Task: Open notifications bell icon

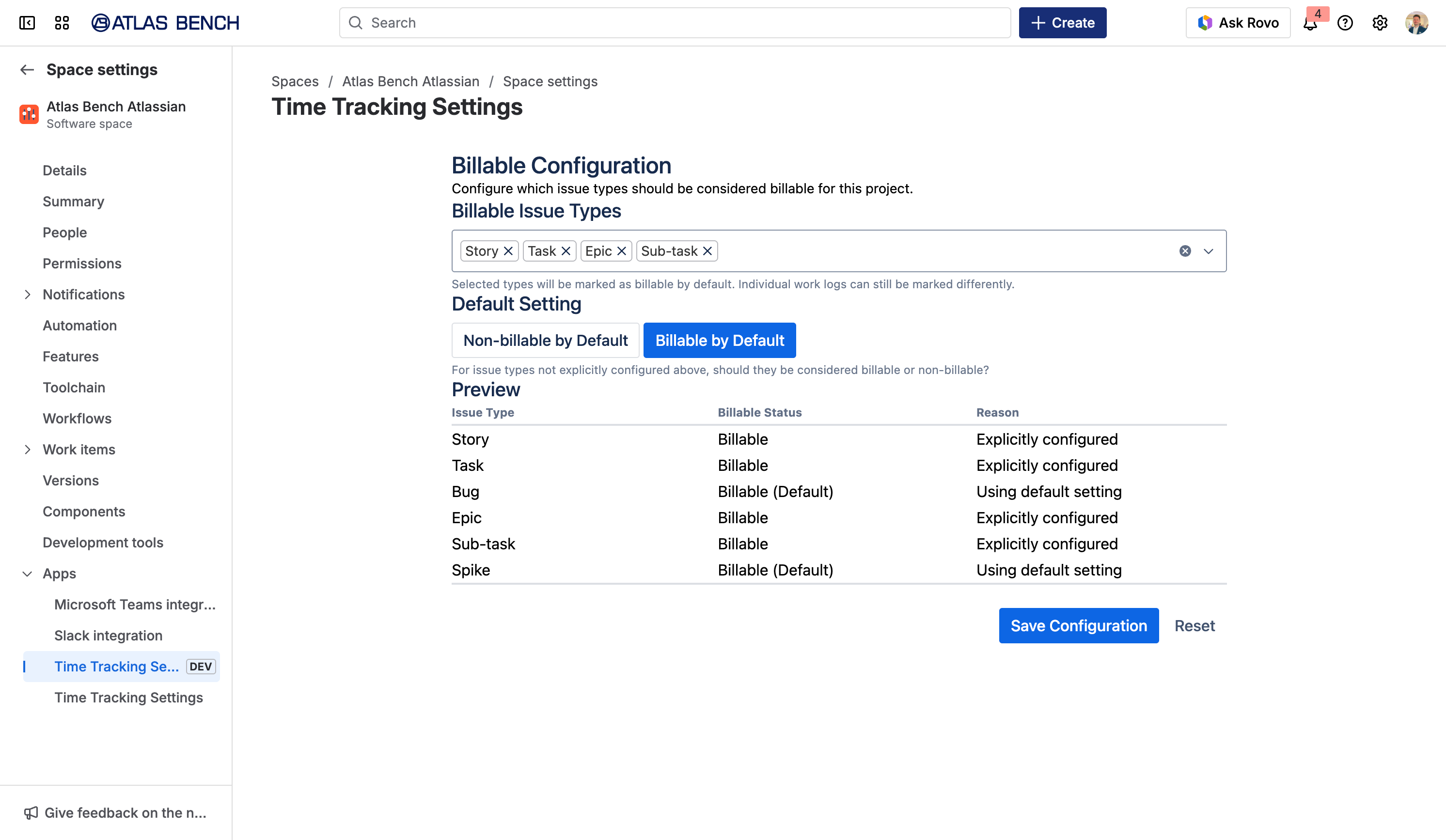Action: pyautogui.click(x=1310, y=24)
